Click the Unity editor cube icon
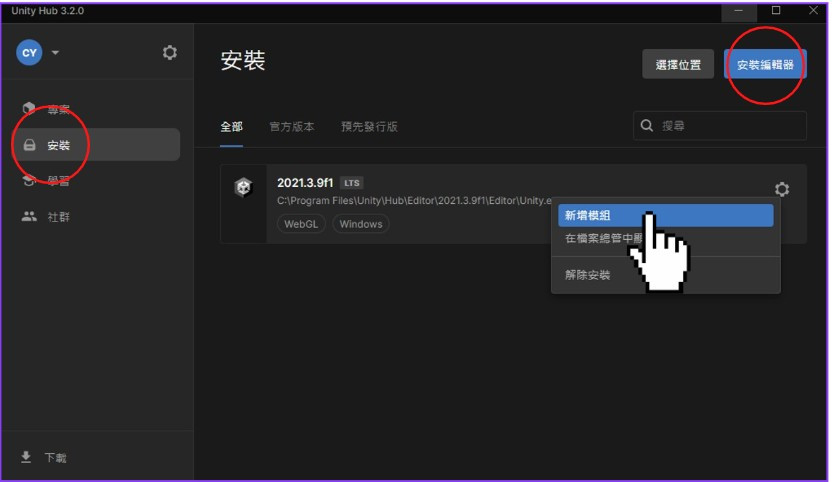 pyautogui.click(x=244, y=187)
